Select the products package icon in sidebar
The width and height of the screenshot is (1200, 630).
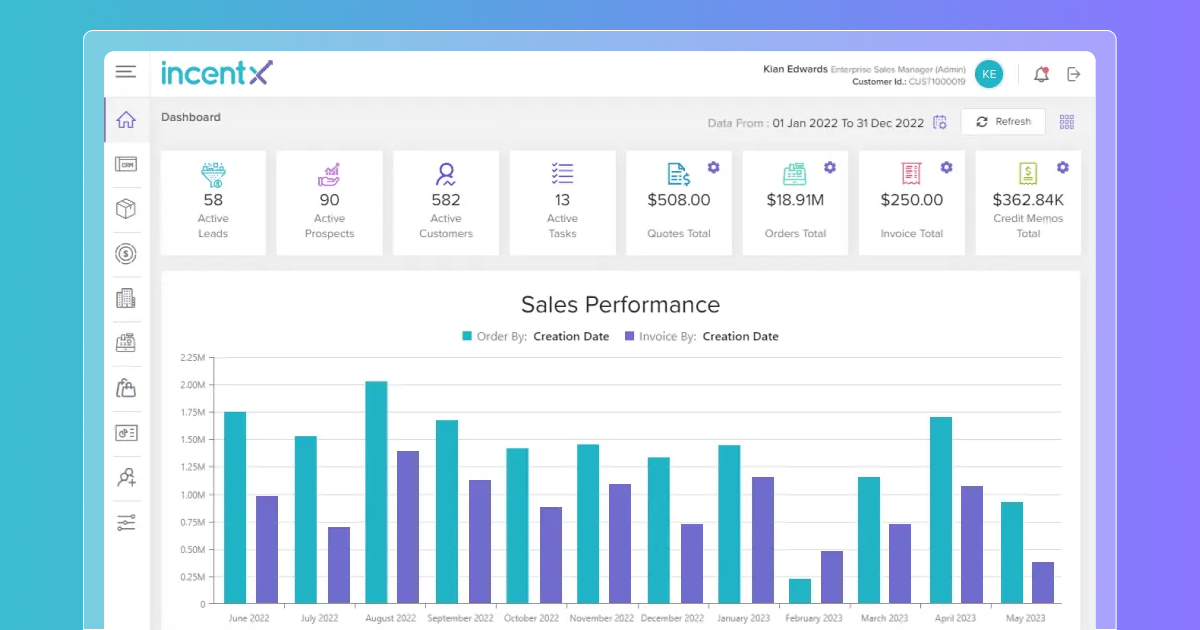point(126,209)
